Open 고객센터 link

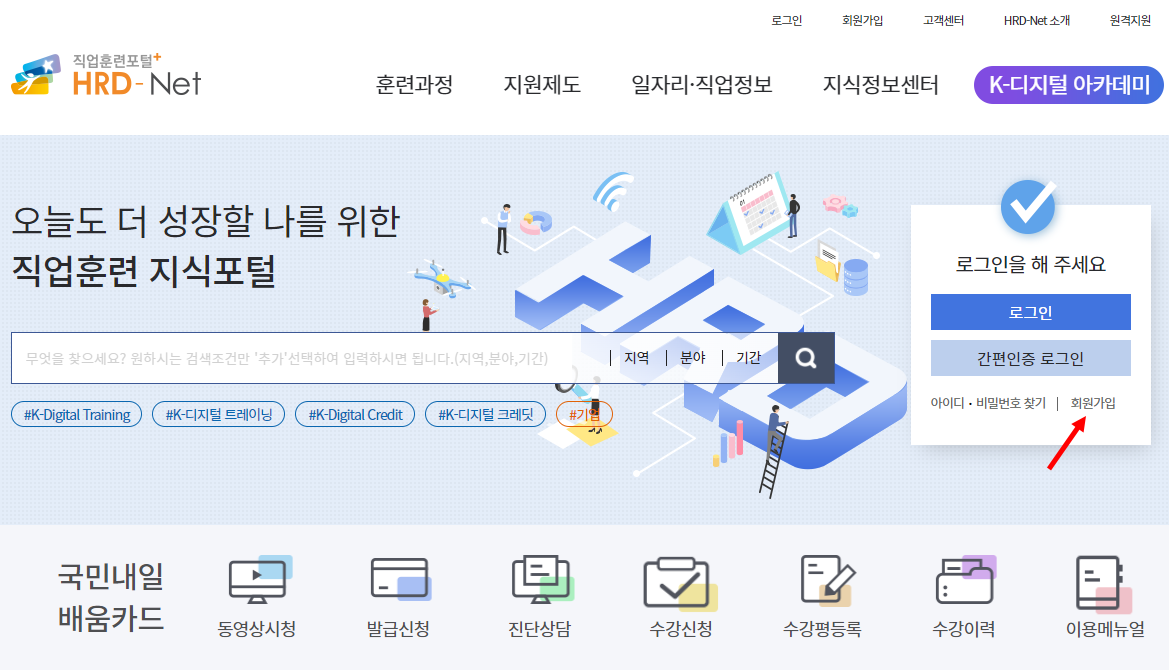[943, 21]
